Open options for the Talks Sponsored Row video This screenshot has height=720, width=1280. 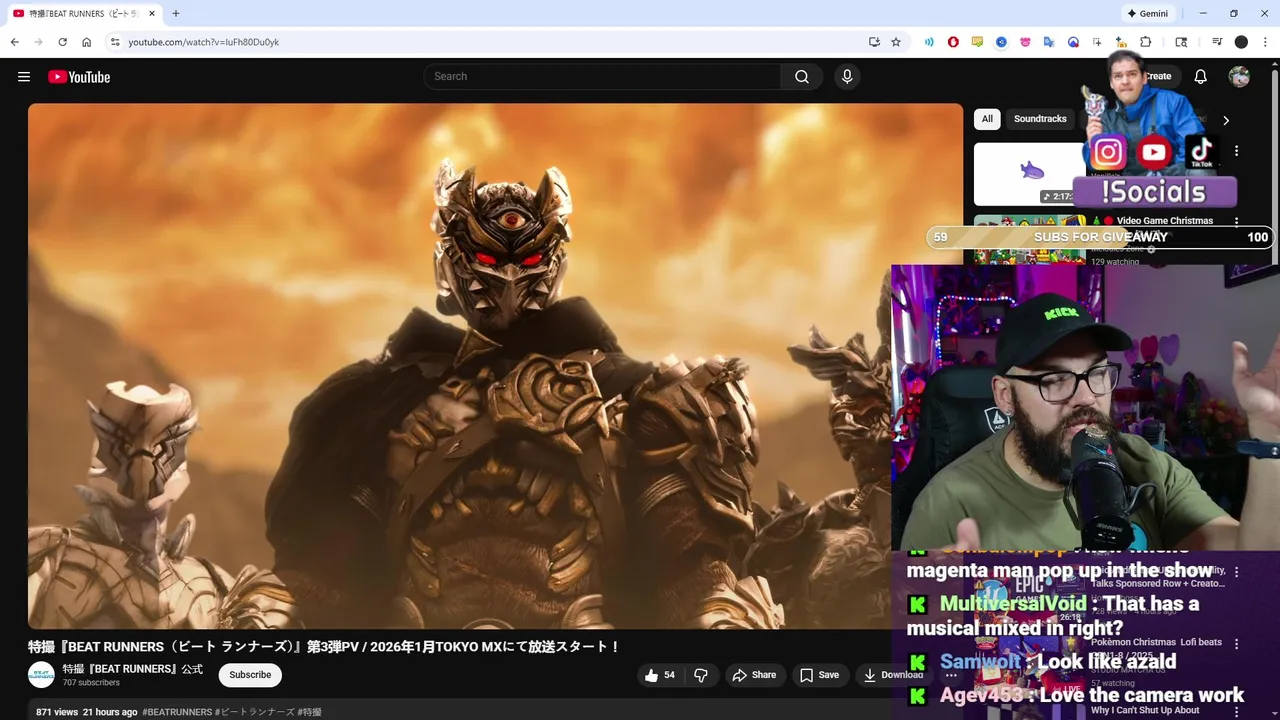[x=1237, y=573]
